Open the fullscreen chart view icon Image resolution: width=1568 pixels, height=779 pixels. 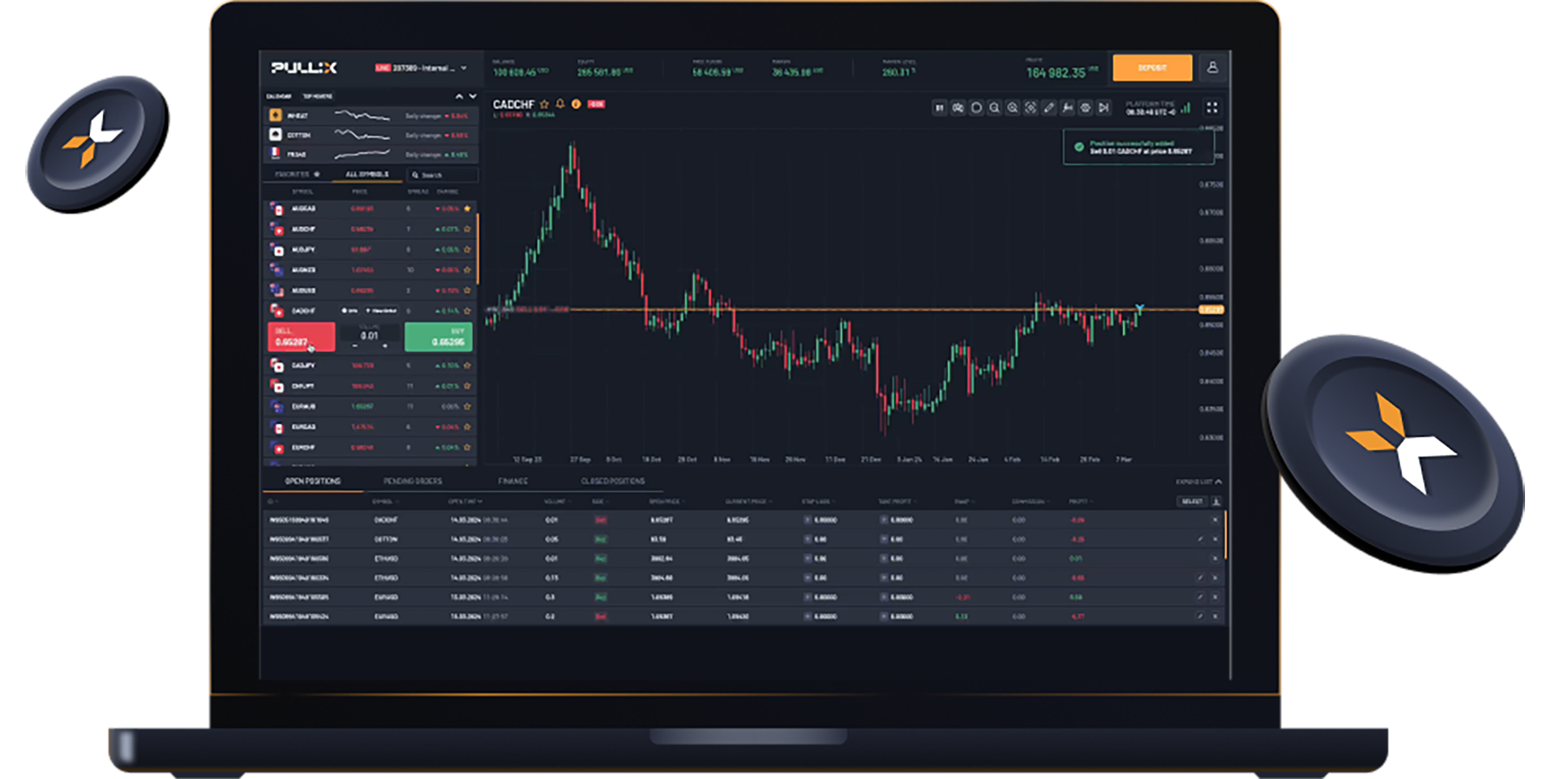(1212, 108)
